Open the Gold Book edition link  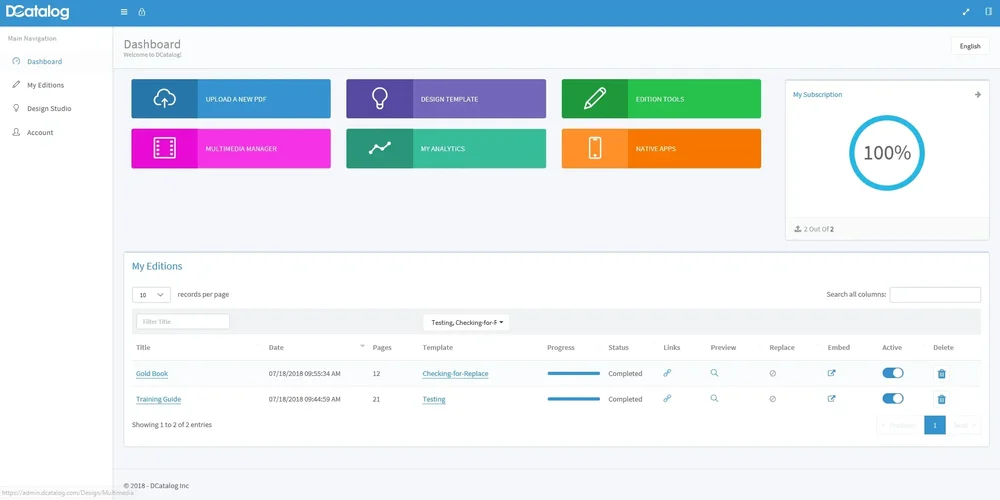(152, 374)
